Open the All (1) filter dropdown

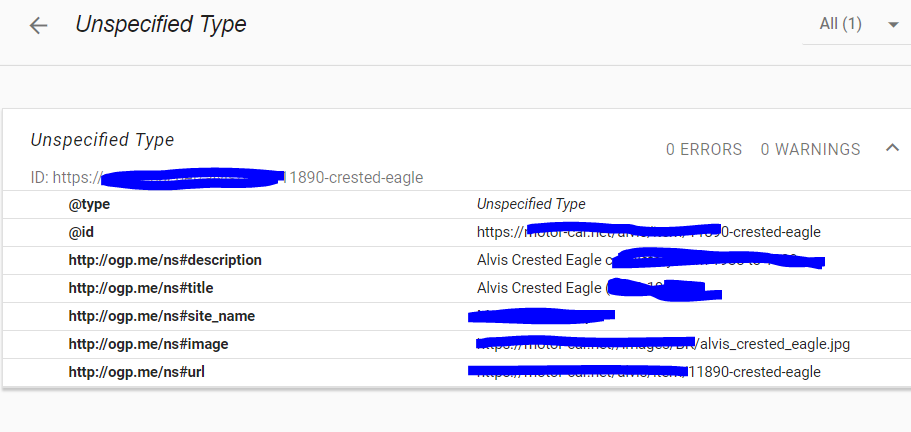click(x=858, y=24)
